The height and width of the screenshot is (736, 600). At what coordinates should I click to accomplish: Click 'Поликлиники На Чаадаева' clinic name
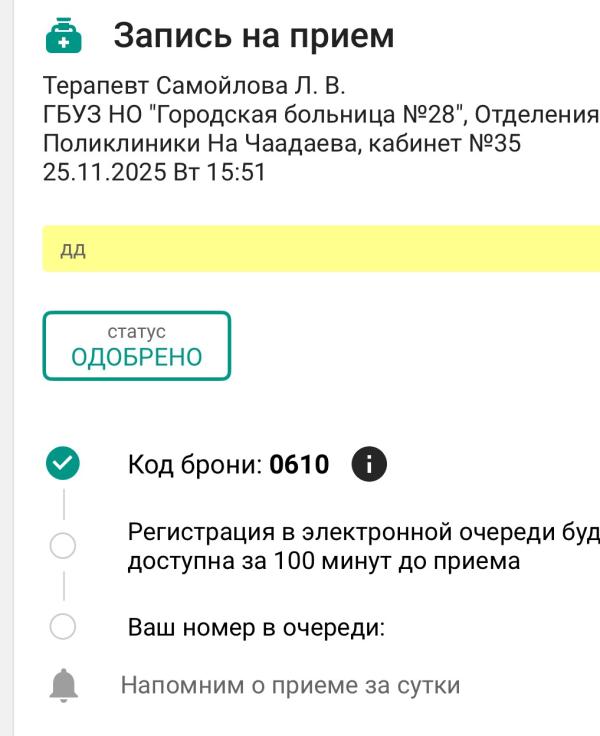point(197,143)
